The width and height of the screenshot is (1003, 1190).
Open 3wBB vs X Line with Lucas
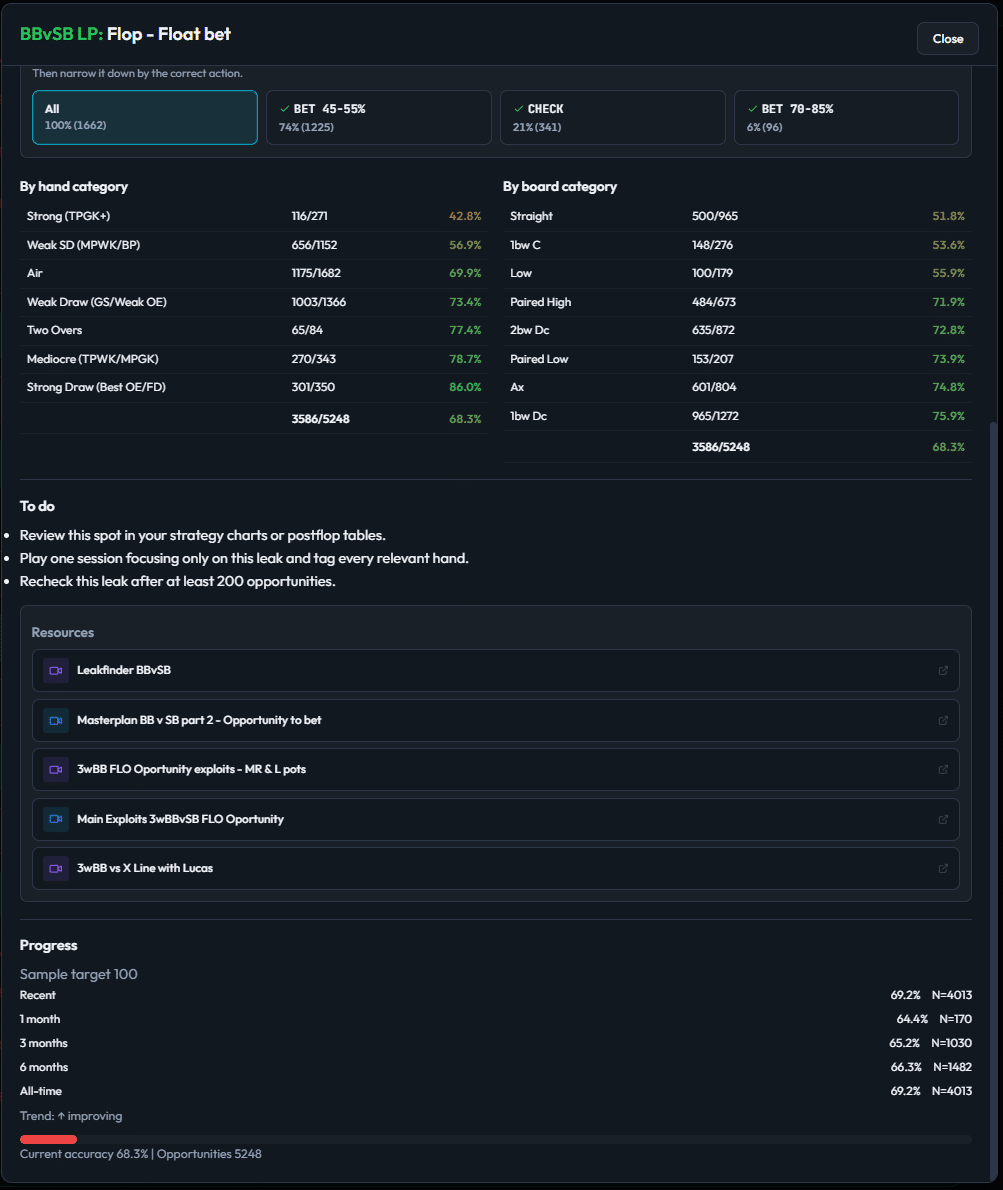495,868
